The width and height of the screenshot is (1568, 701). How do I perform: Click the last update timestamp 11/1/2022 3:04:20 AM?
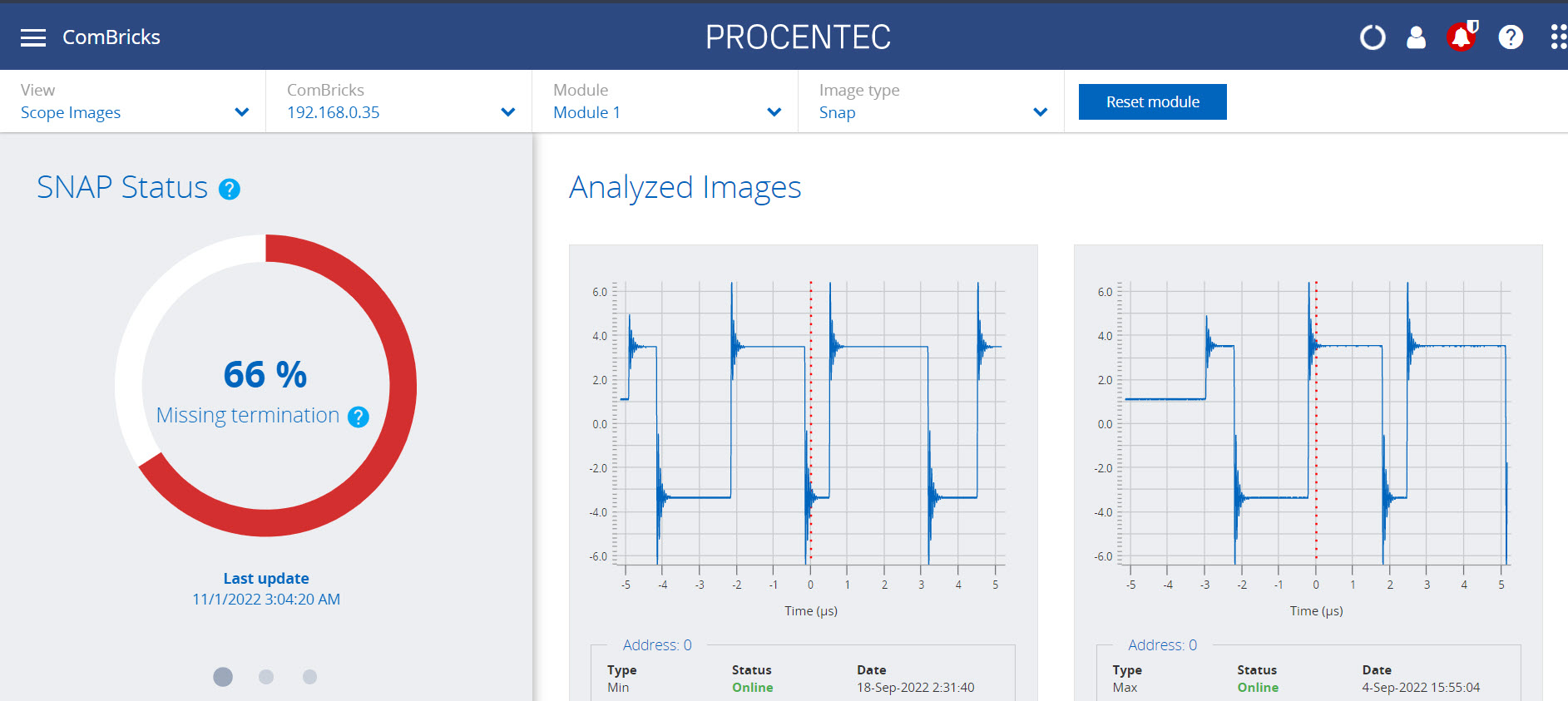(x=266, y=600)
